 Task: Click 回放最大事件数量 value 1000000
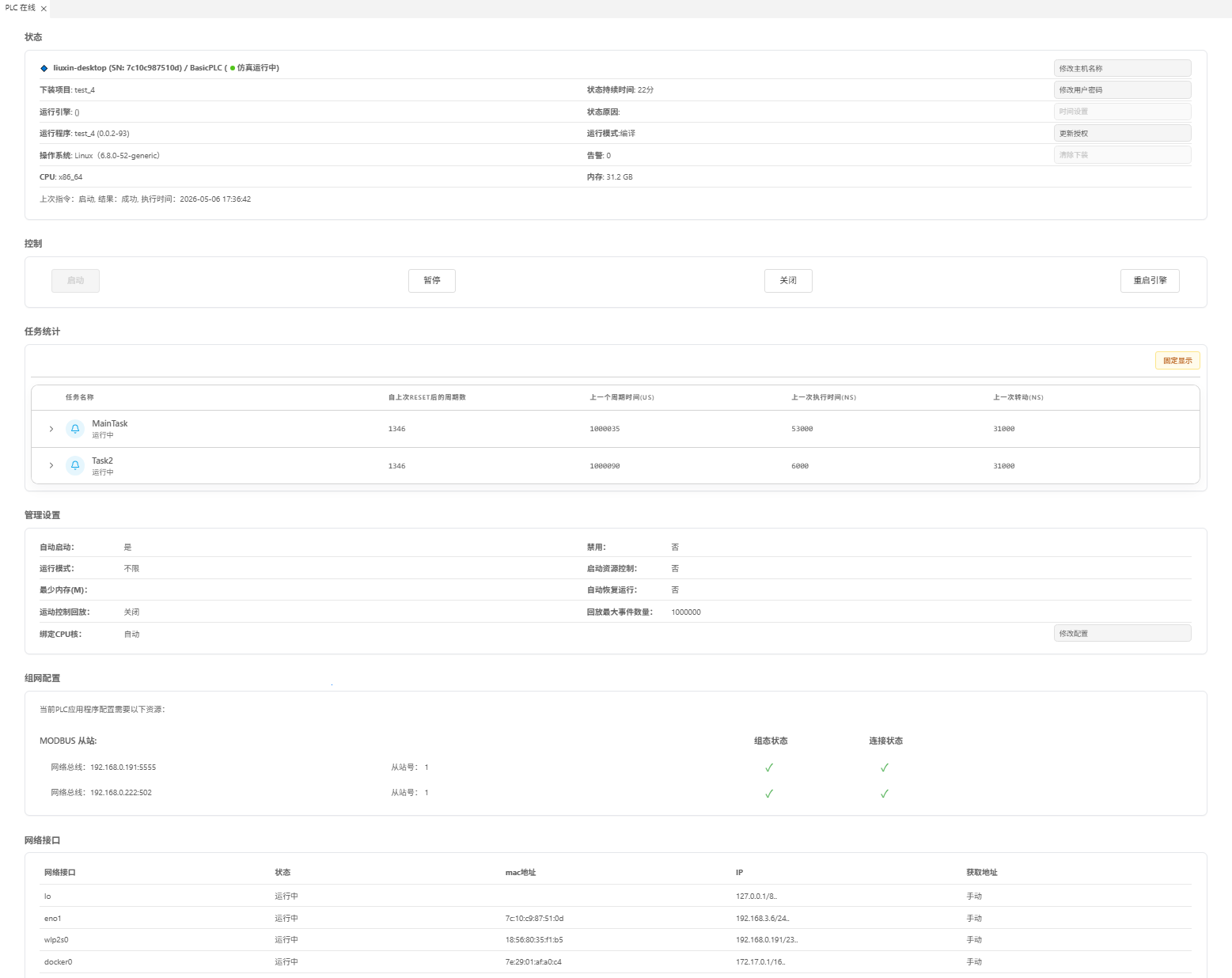pos(686,612)
